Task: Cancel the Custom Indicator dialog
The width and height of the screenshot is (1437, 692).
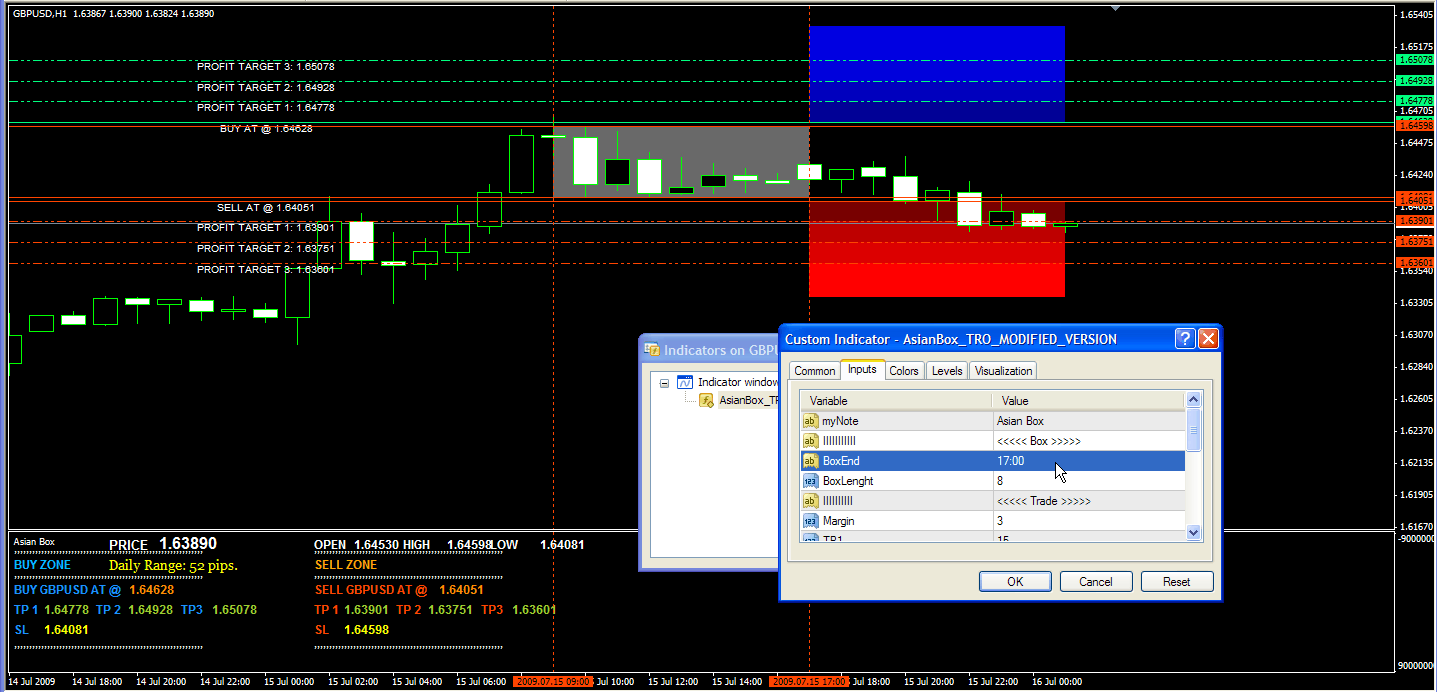Action: pyautogui.click(x=1095, y=582)
